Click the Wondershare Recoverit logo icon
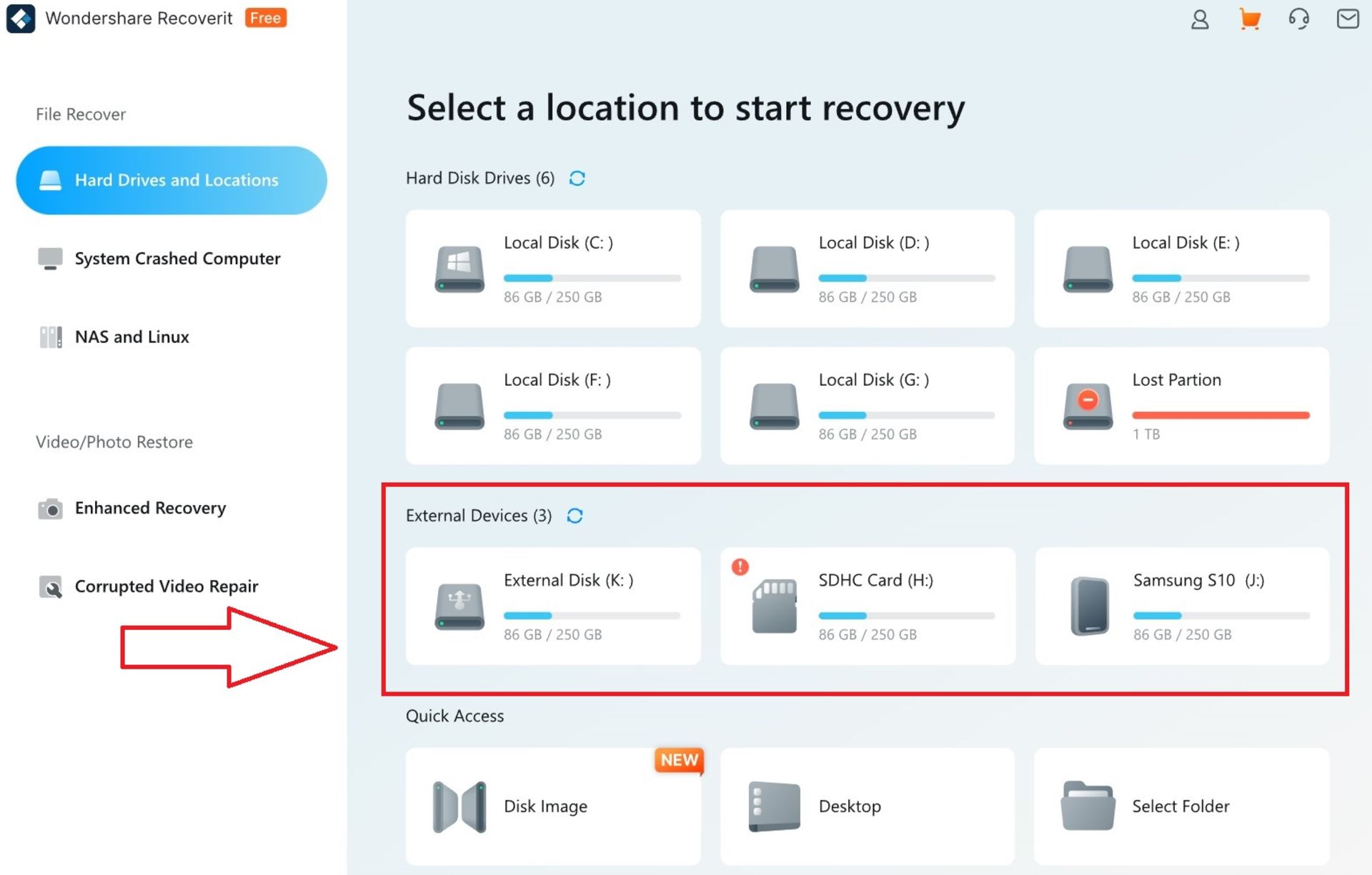 tap(21, 19)
